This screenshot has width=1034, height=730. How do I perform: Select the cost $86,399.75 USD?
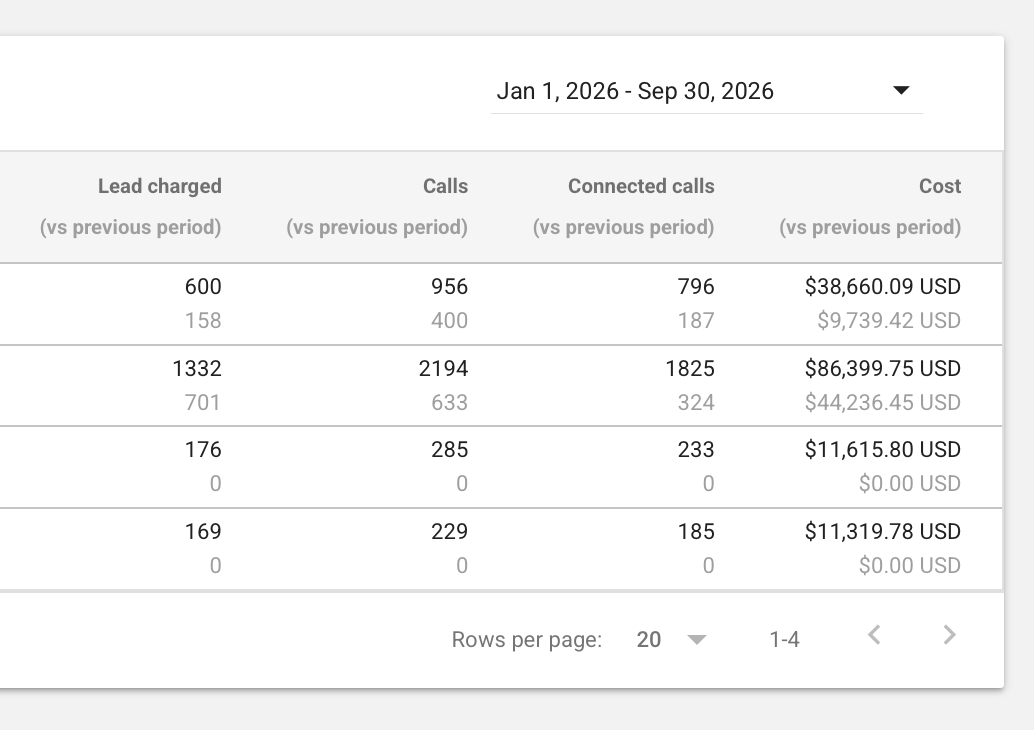[x=882, y=368]
